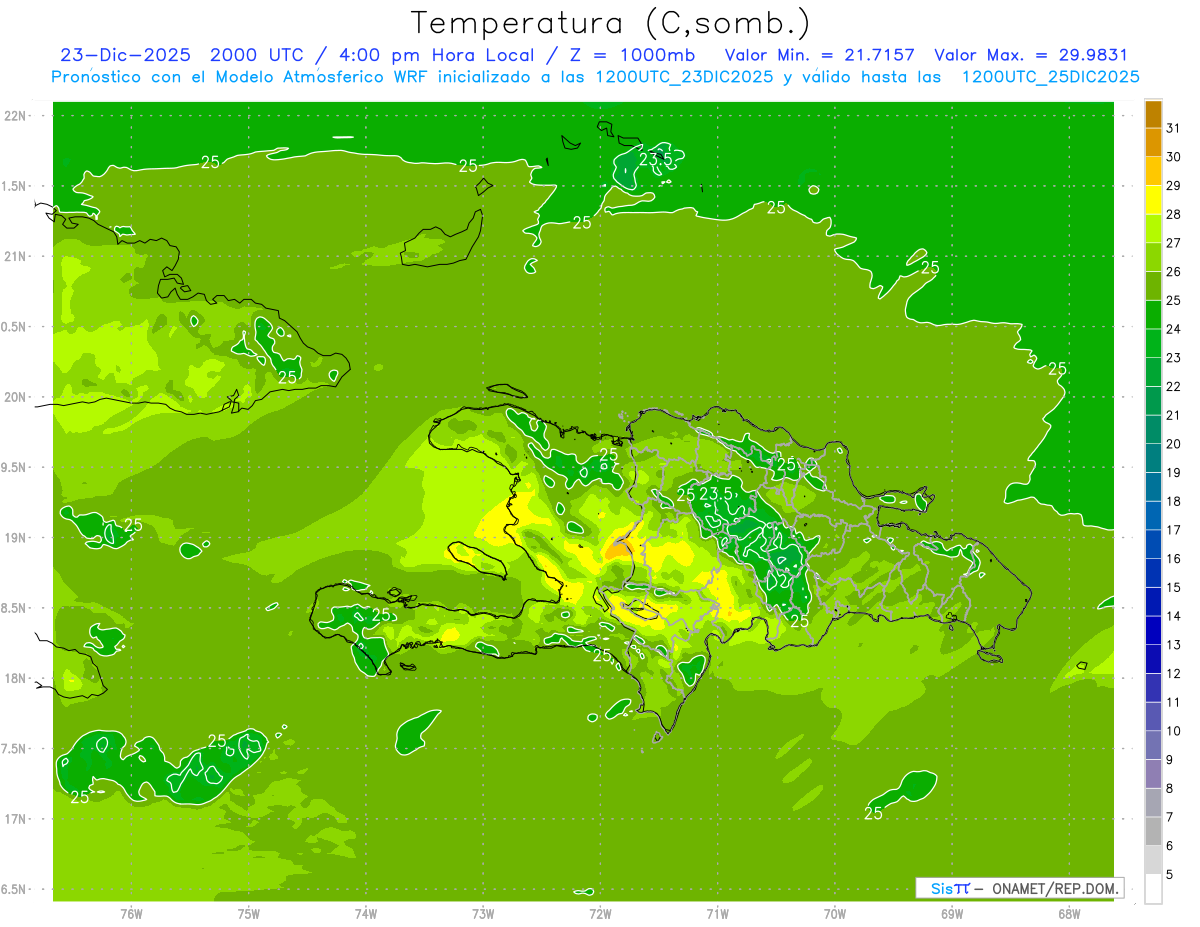
Task: Click the '73W' longitude axis label
Action: (483, 913)
